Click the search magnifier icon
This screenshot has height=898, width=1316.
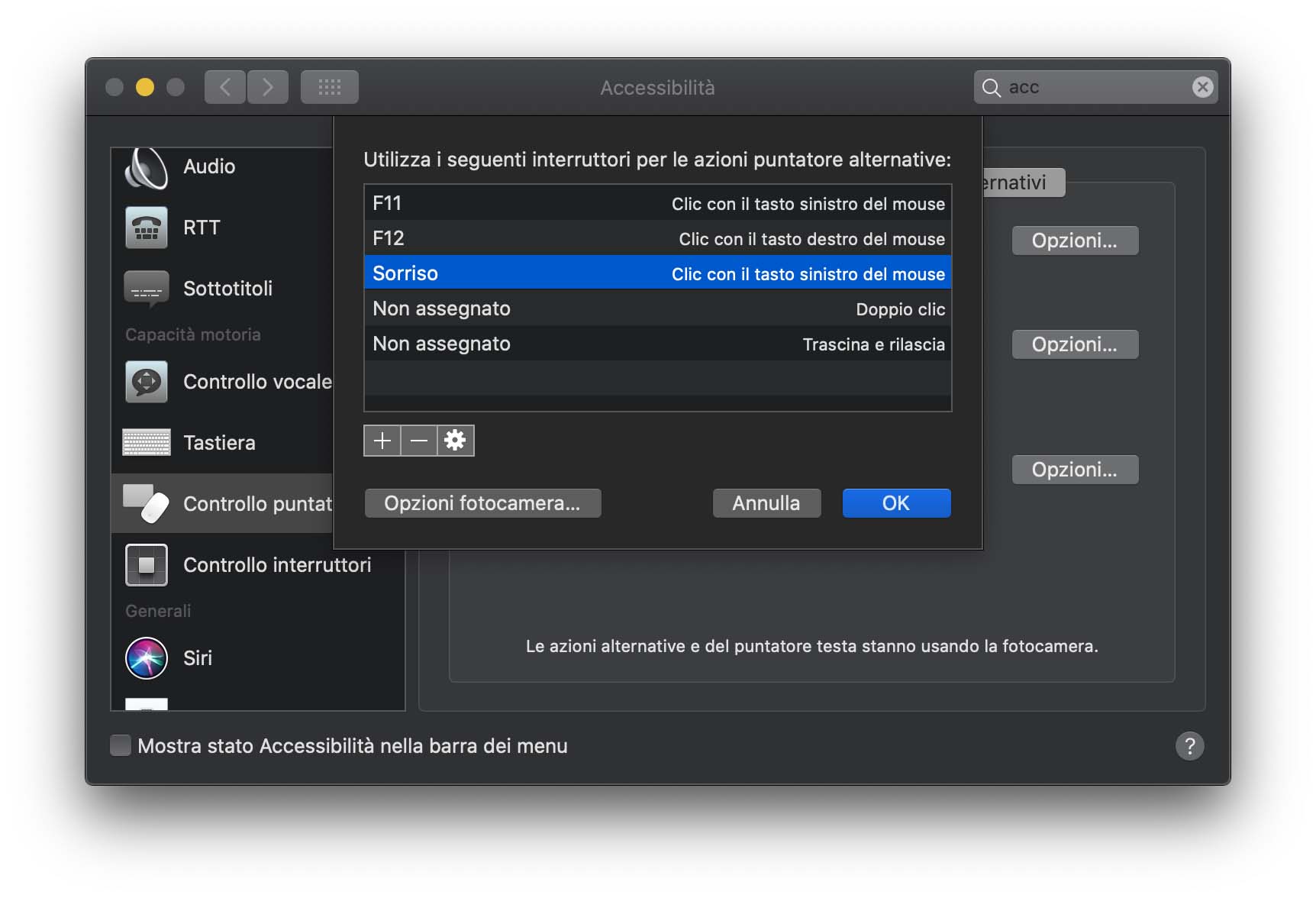tap(992, 88)
